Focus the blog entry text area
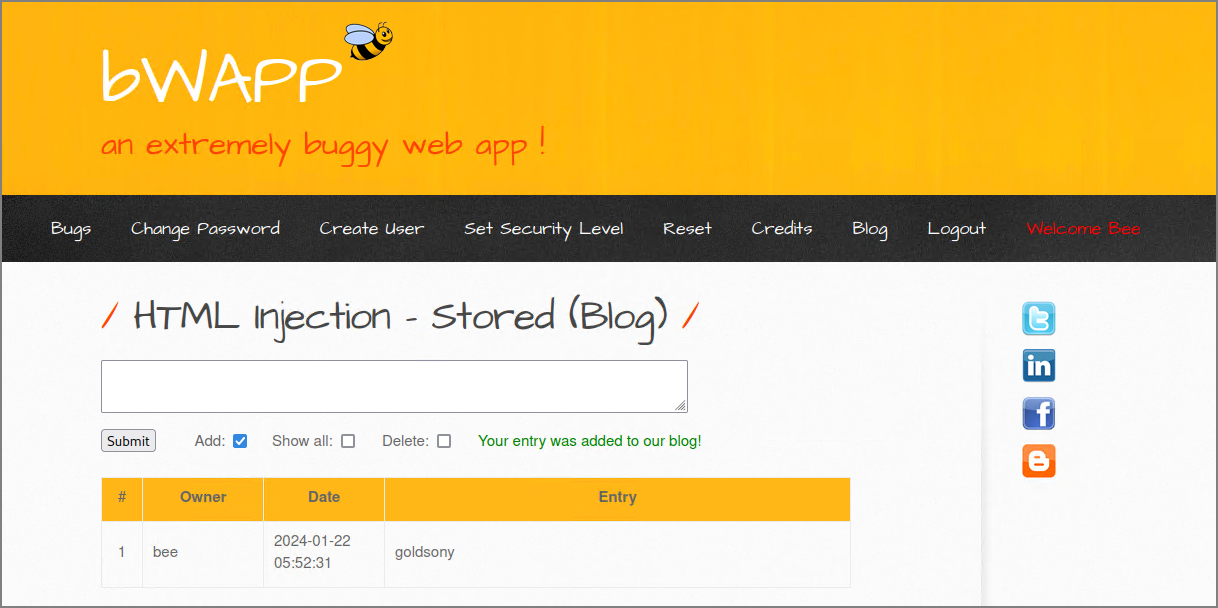 394,386
